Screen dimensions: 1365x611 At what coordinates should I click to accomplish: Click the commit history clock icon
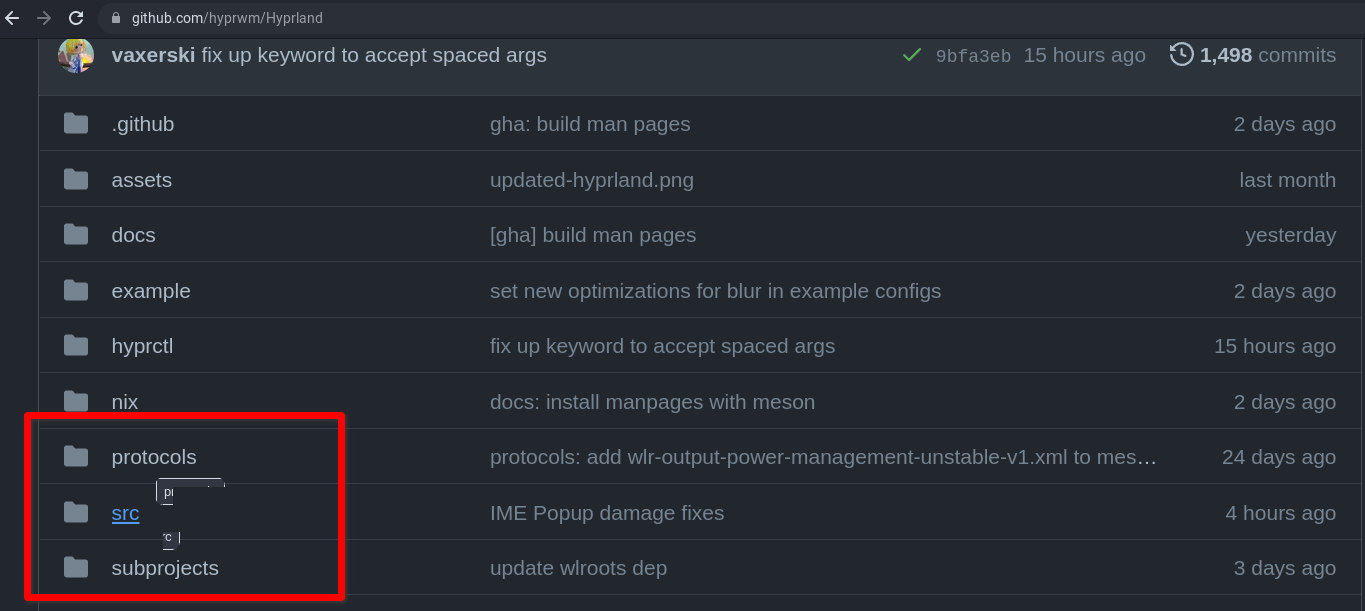(x=1181, y=54)
